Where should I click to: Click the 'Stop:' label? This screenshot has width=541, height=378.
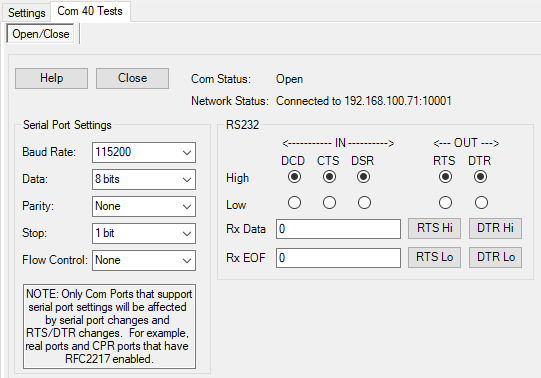click(34, 233)
